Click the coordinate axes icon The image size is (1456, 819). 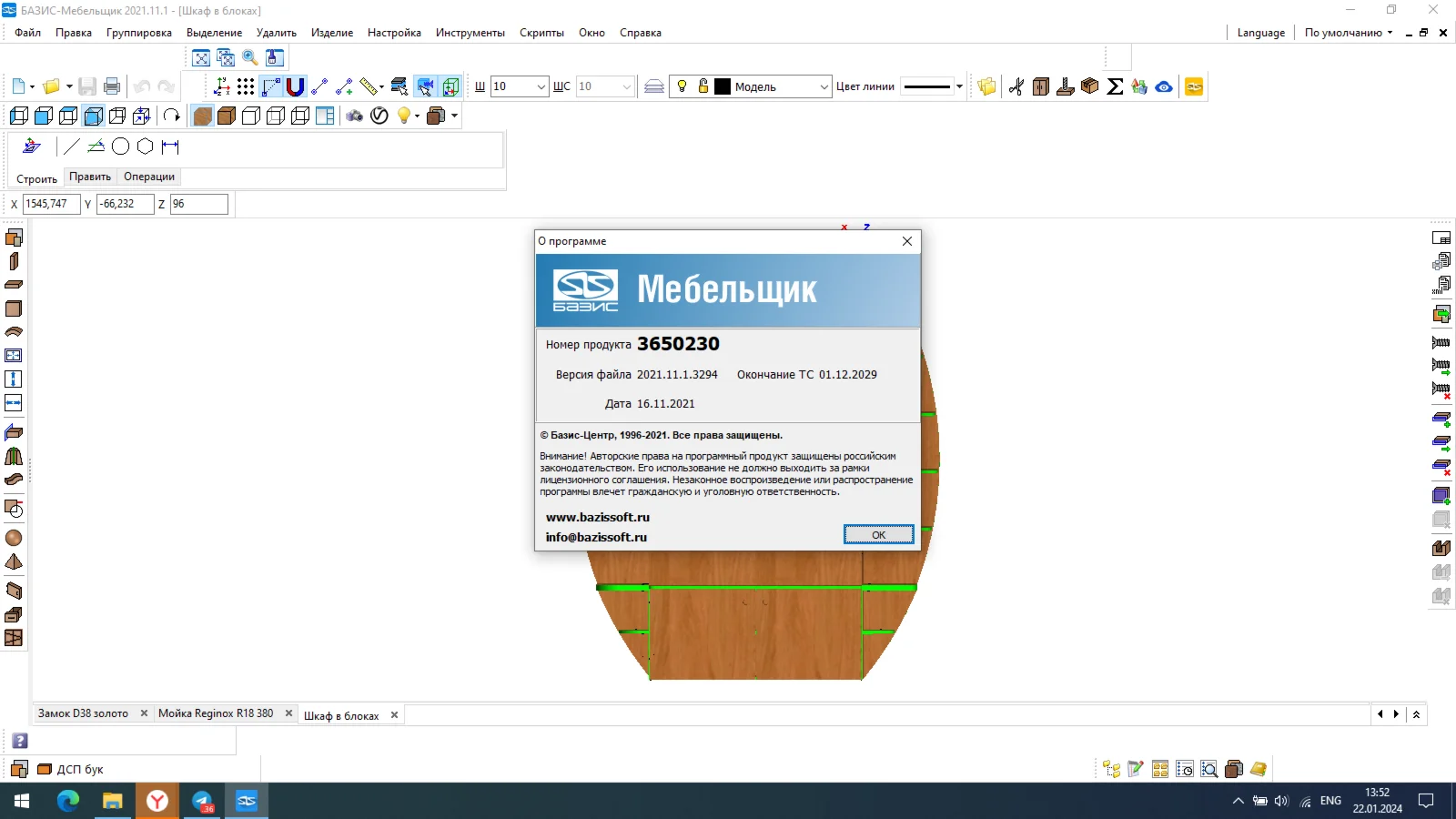tap(222, 86)
